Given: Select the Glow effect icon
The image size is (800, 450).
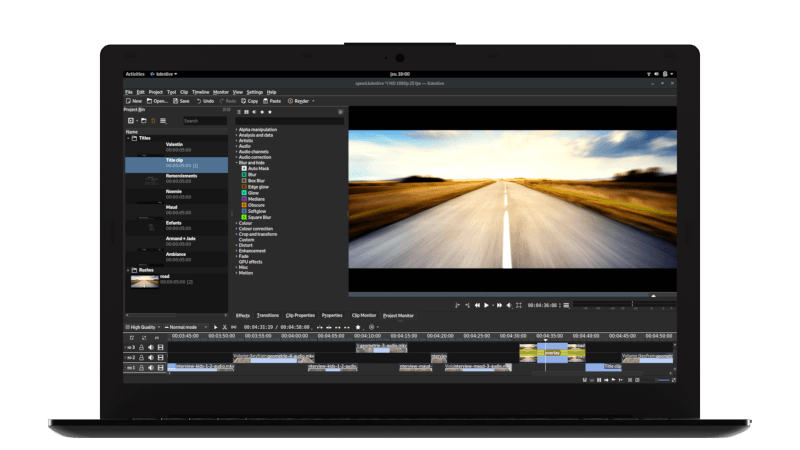Looking at the screenshot, I should (x=243, y=192).
